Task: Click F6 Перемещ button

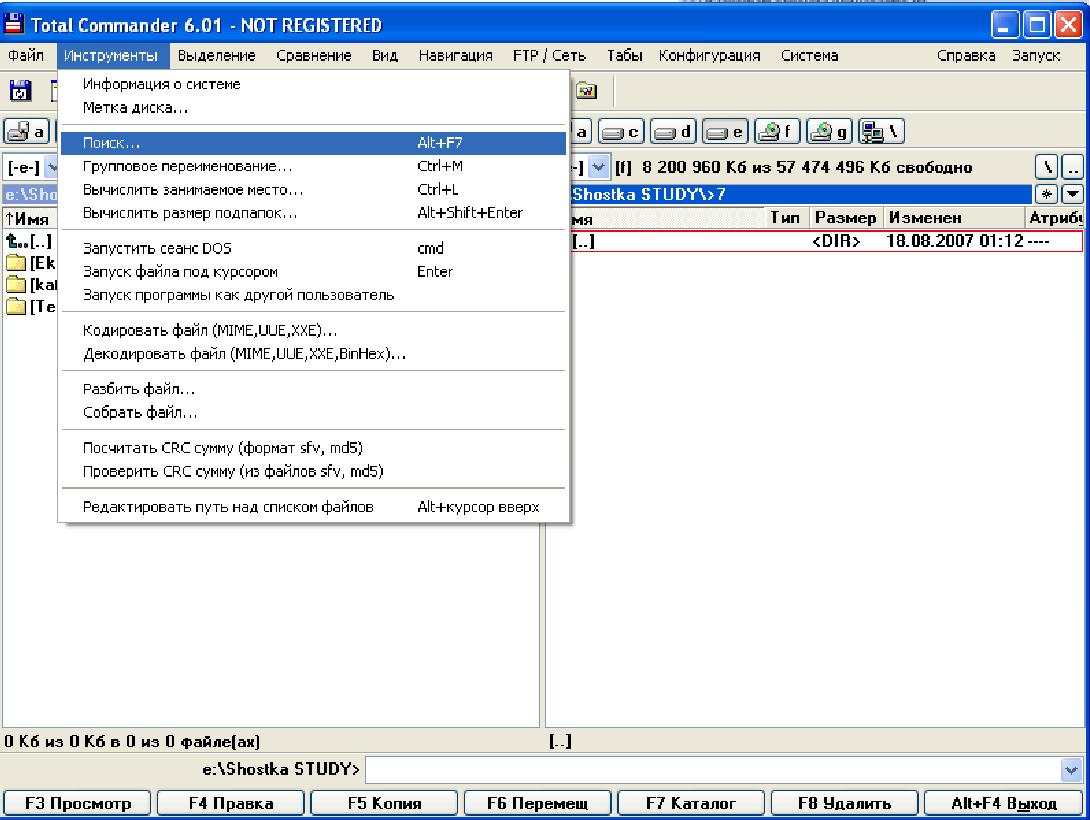Action: [537, 803]
